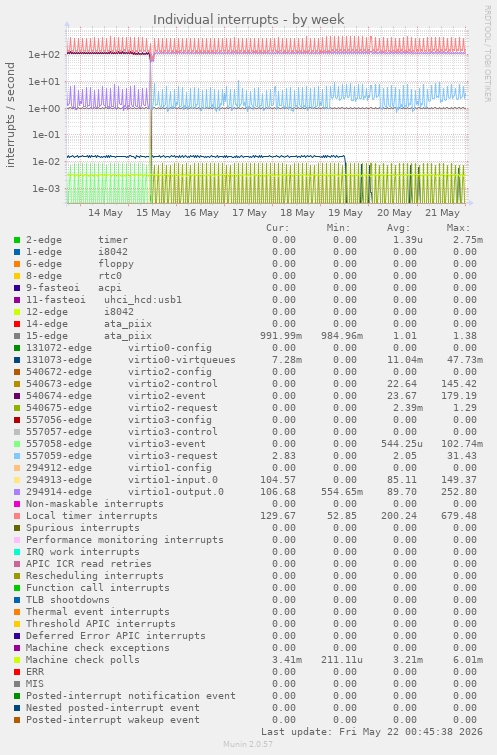Image resolution: width=497 pixels, height=755 pixels.
Task: Click the purple virtio1-output.0 legend swatch
Action: (x=17, y=492)
